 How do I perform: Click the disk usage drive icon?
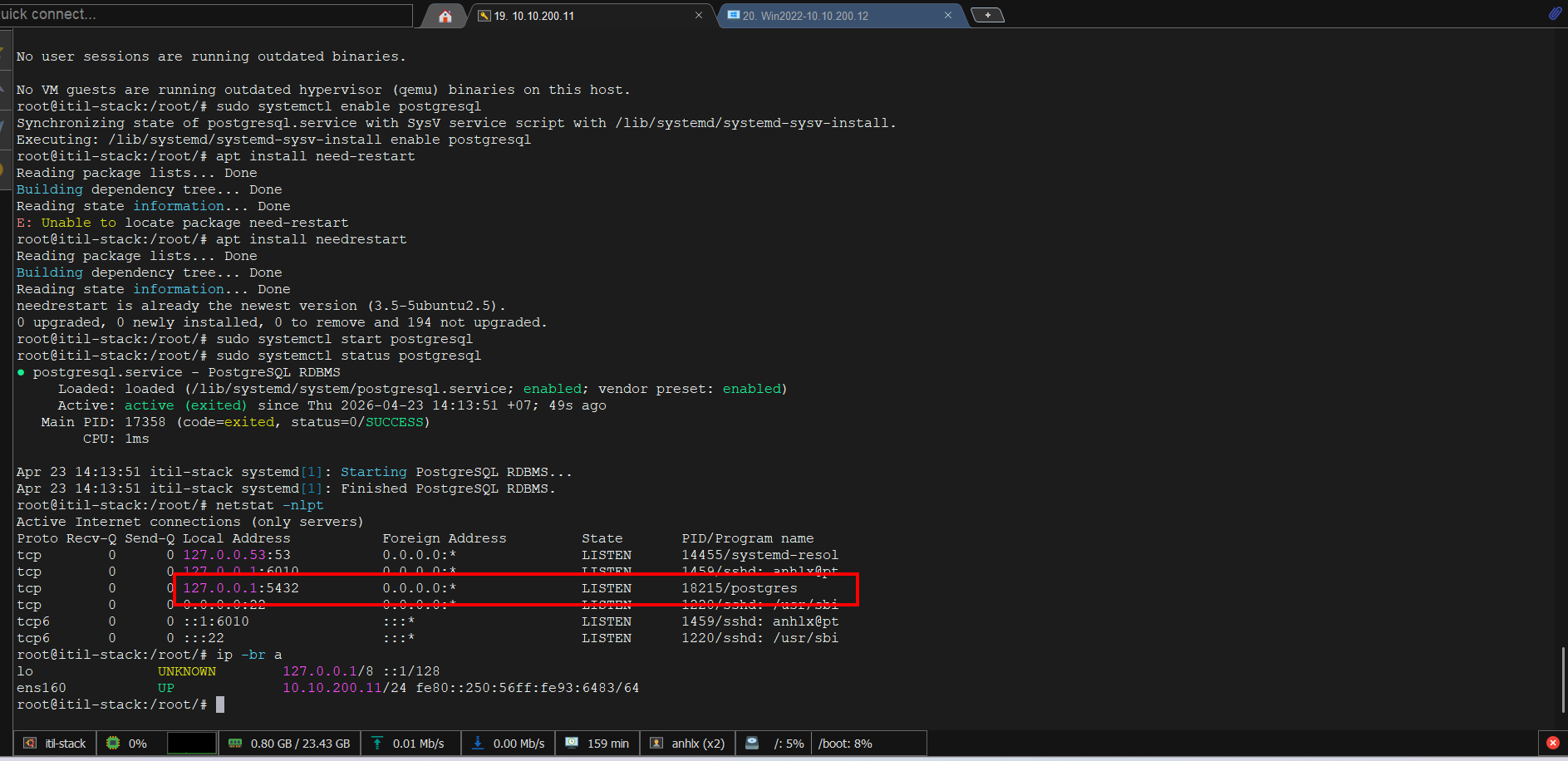click(x=752, y=744)
